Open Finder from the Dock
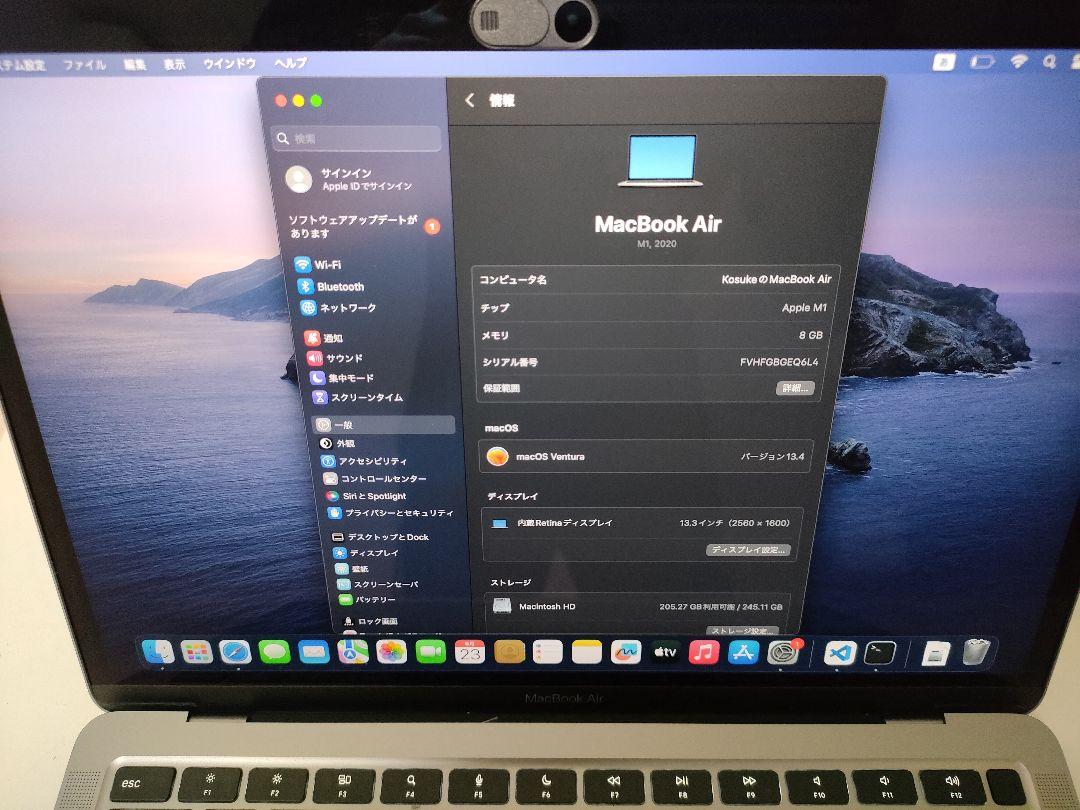Image resolution: width=1080 pixels, height=810 pixels. 158,651
